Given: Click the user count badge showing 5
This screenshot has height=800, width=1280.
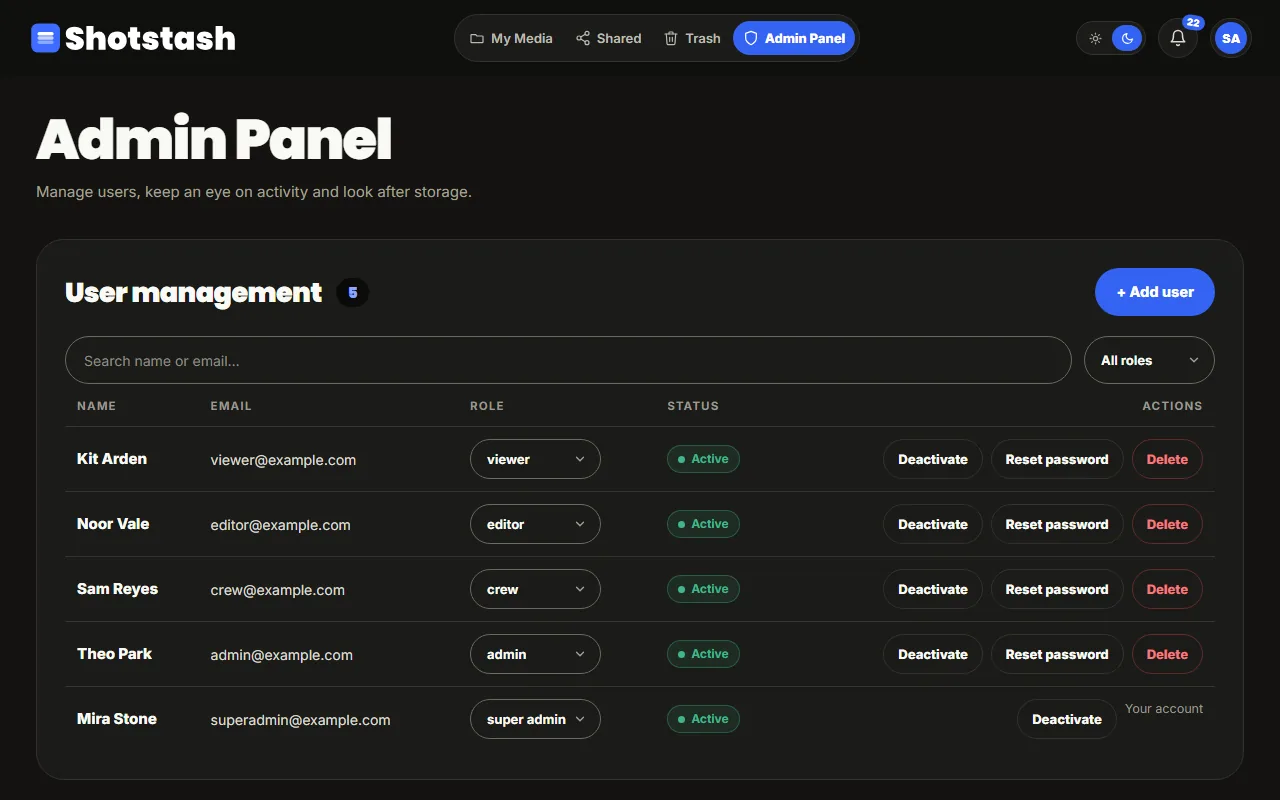Looking at the screenshot, I should 352,293.
